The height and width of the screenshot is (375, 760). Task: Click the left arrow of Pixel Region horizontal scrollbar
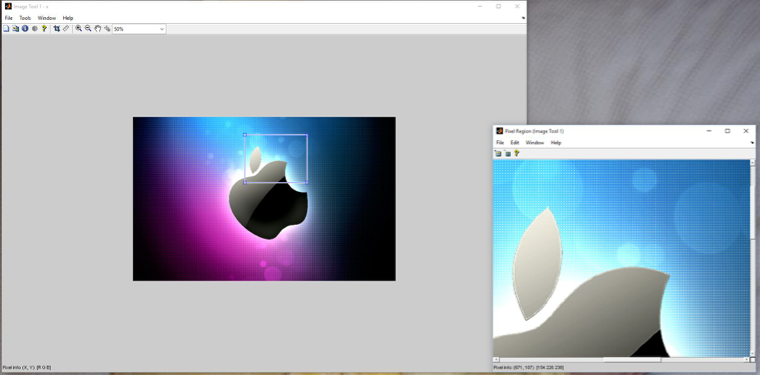tap(496, 359)
